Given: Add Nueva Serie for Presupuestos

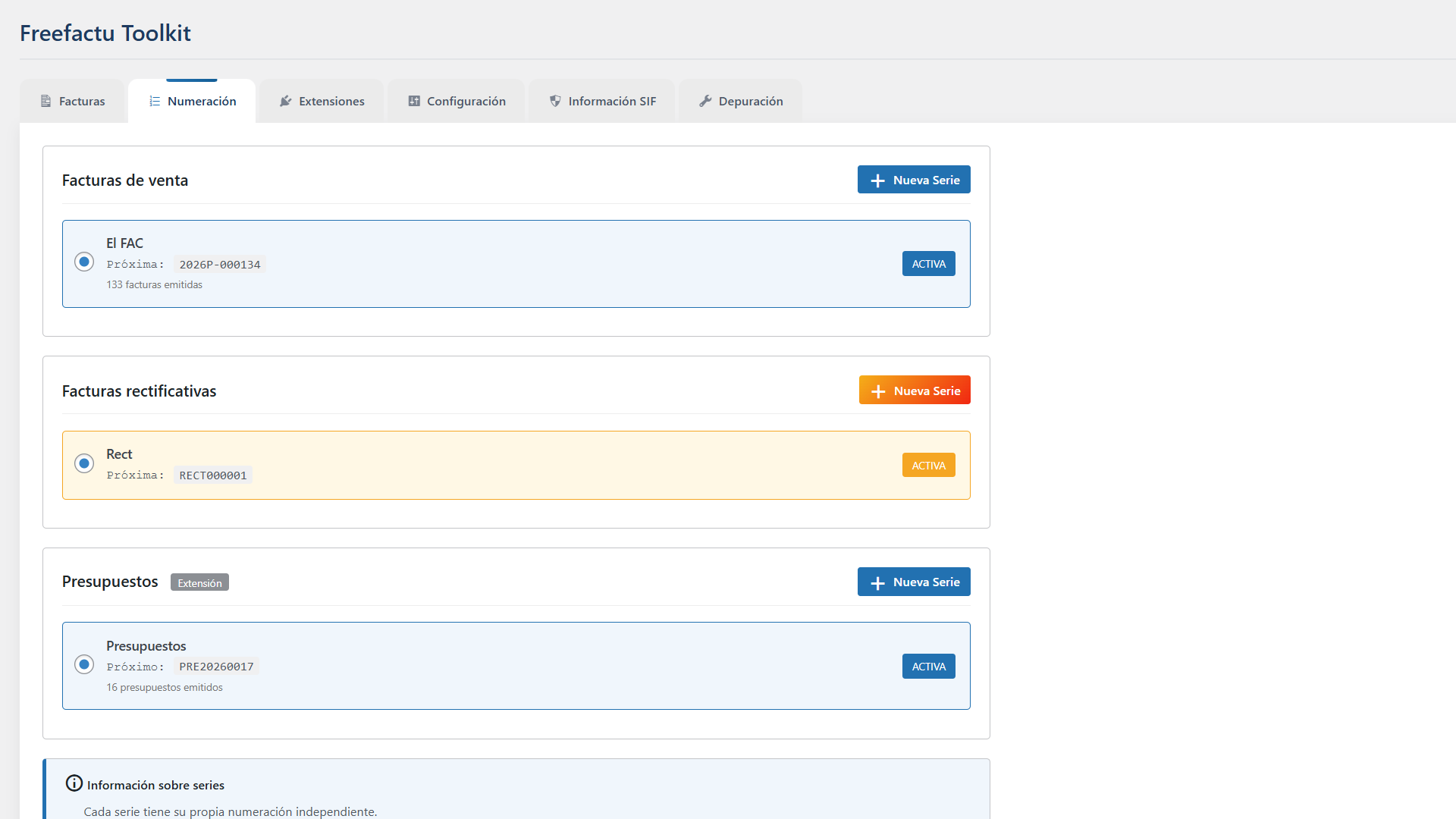Looking at the screenshot, I should pyautogui.click(x=914, y=582).
